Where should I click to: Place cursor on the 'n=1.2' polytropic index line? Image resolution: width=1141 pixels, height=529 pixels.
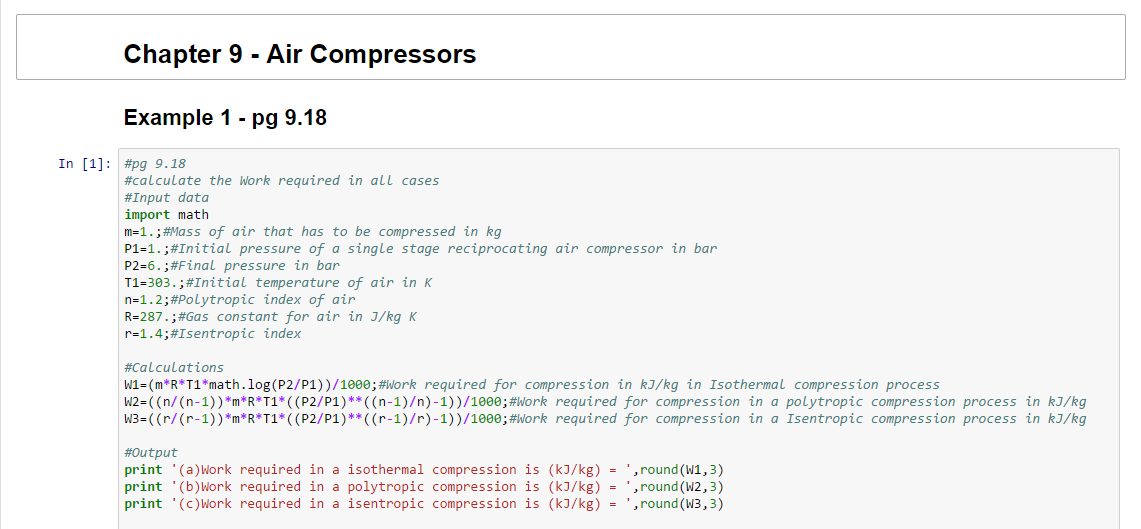tap(239, 300)
